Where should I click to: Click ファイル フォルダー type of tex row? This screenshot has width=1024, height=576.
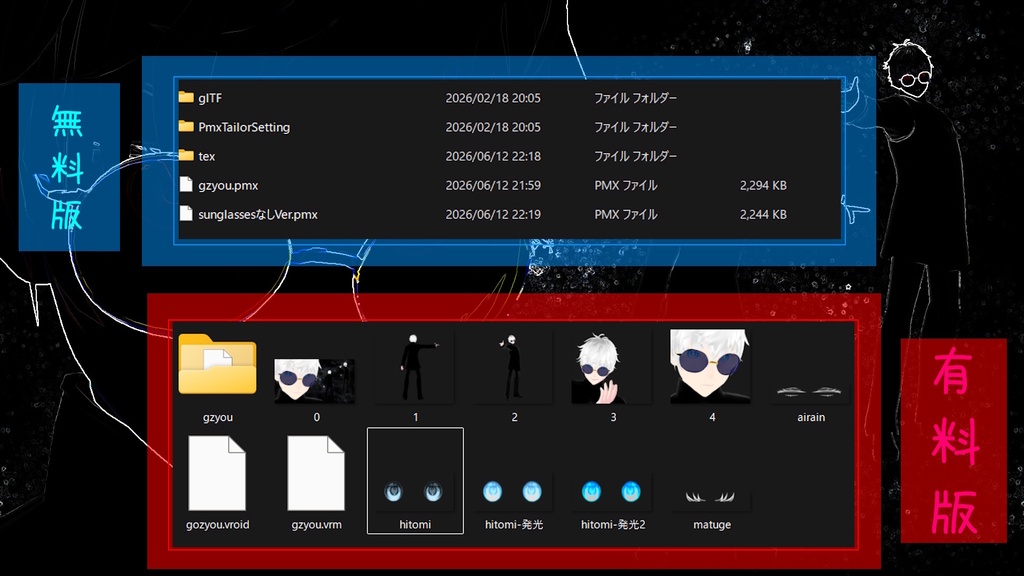coord(635,156)
